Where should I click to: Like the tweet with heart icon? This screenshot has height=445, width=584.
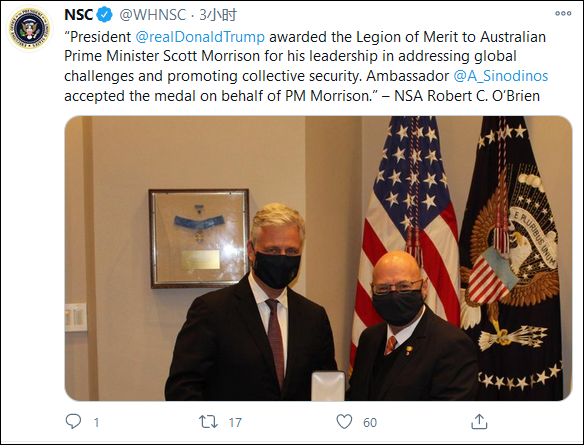point(344,422)
